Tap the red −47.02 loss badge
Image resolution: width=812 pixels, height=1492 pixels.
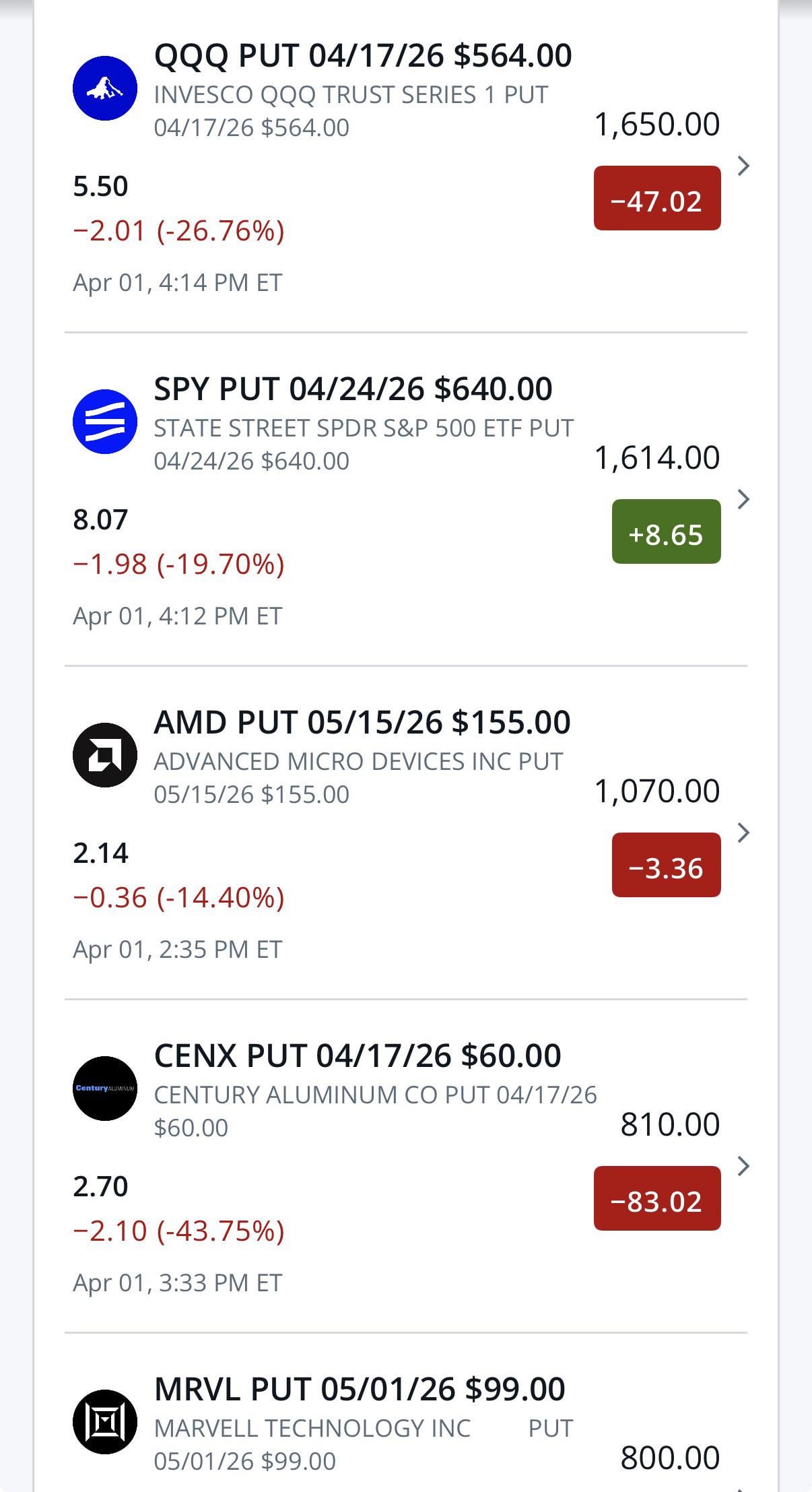(x=657, y=199)
